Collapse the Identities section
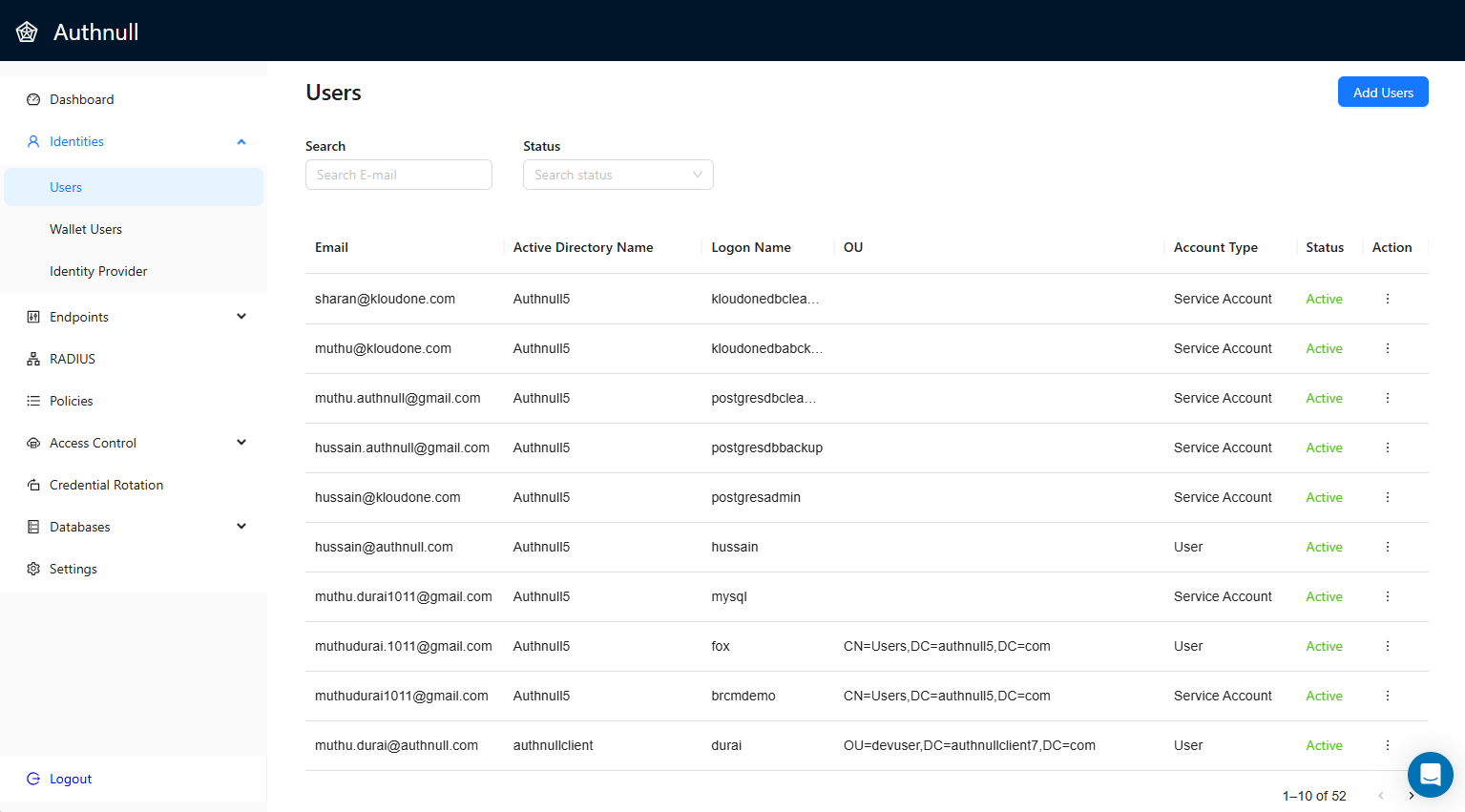The height and width of the screenshot is (812, 1465). click(x=241, y=141)
